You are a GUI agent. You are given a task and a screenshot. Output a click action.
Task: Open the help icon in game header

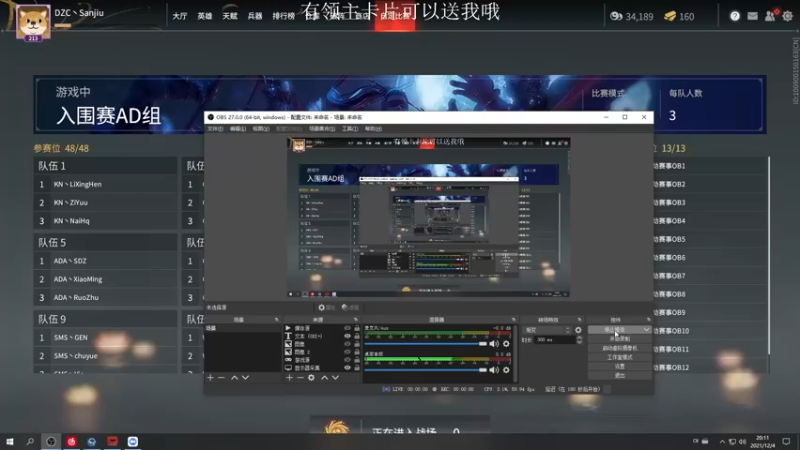pos(735,16)
